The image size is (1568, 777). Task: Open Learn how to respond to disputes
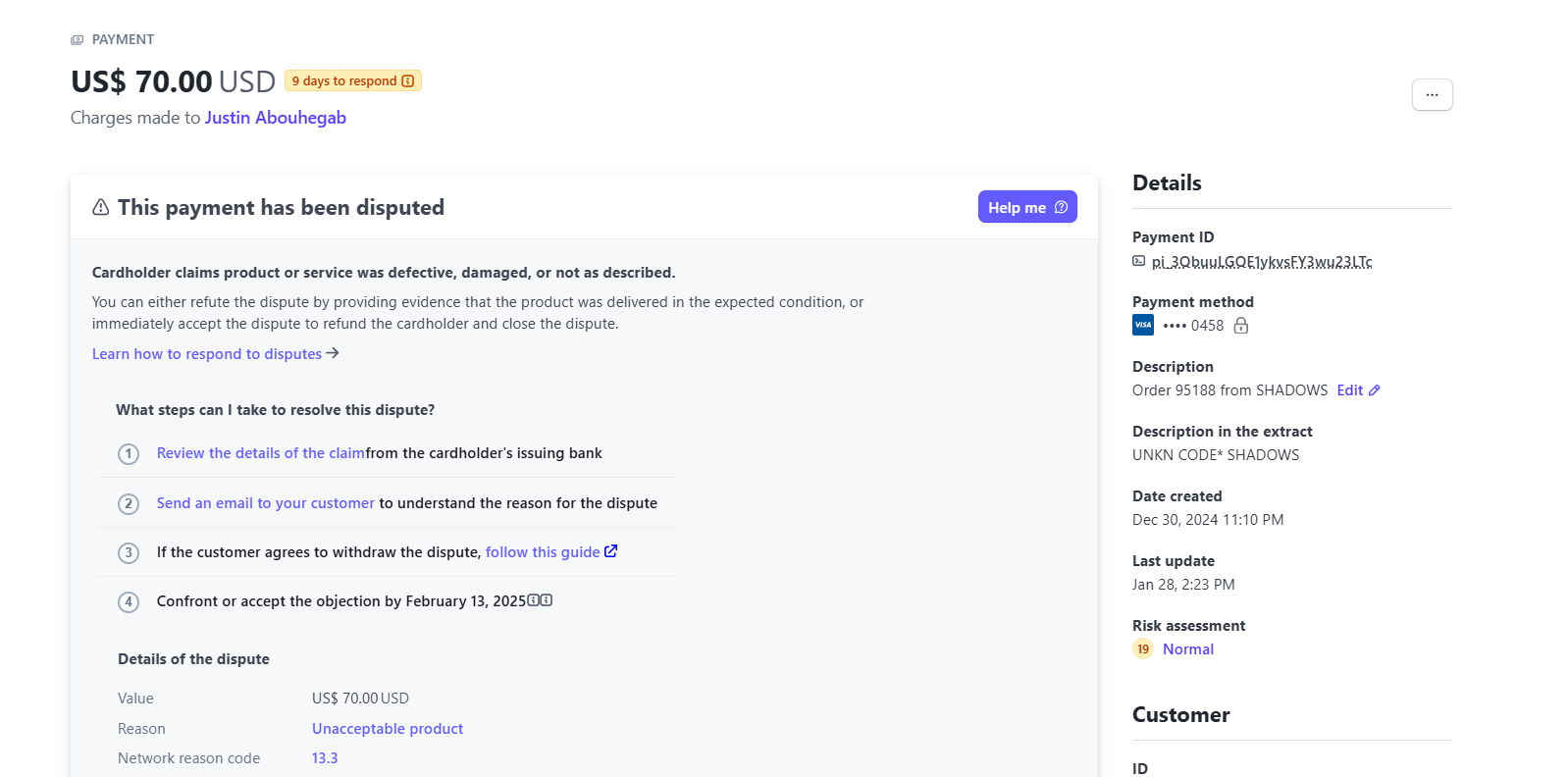click(x=216, y=354)
